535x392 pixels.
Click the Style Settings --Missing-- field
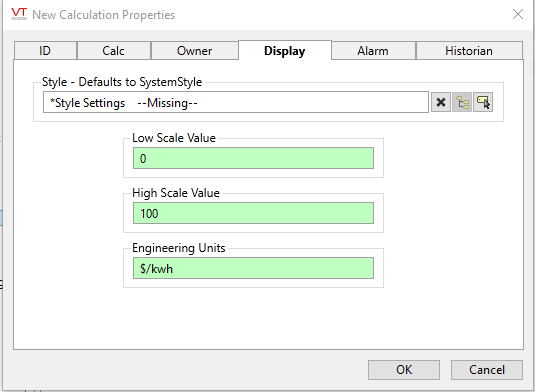coord(236,102)
